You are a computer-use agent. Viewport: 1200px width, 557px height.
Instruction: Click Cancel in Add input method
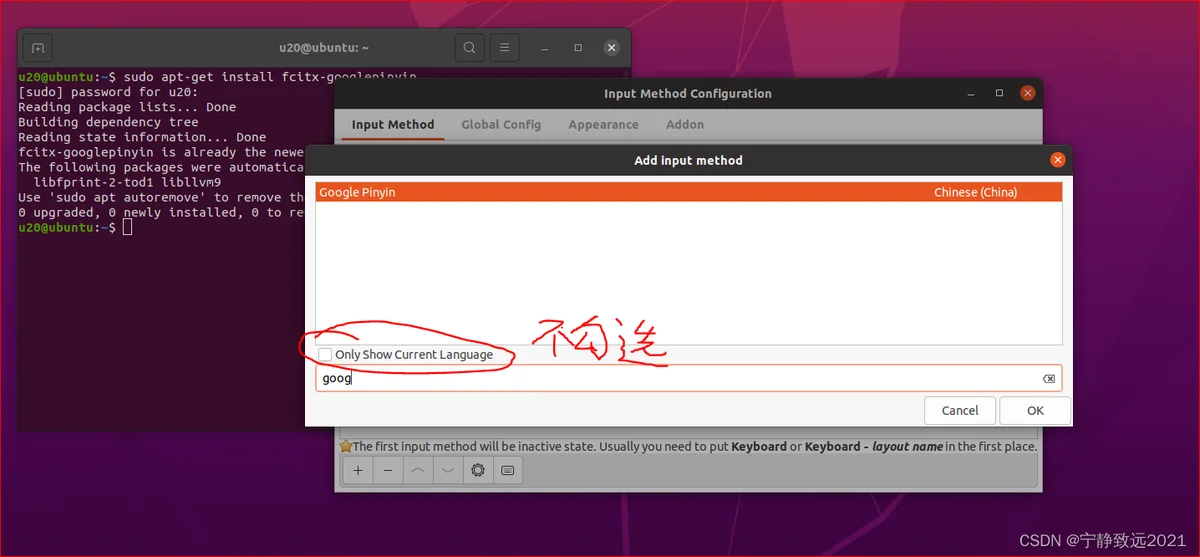[960, 410]
